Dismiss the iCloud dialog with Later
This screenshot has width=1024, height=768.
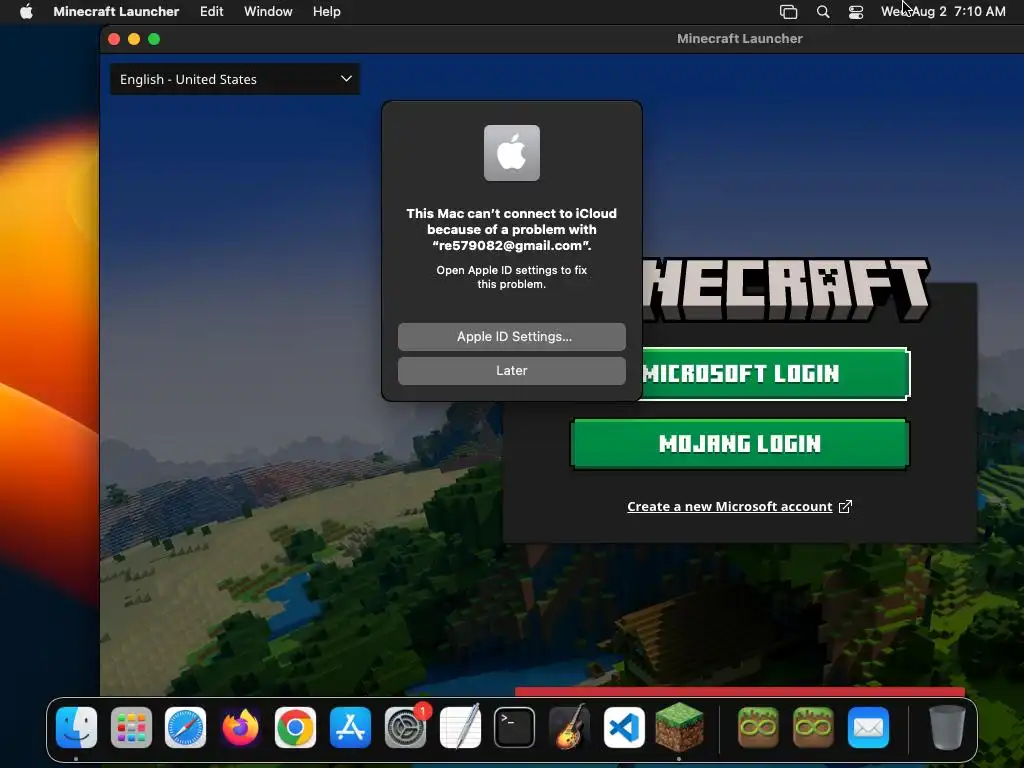point(512,370)
